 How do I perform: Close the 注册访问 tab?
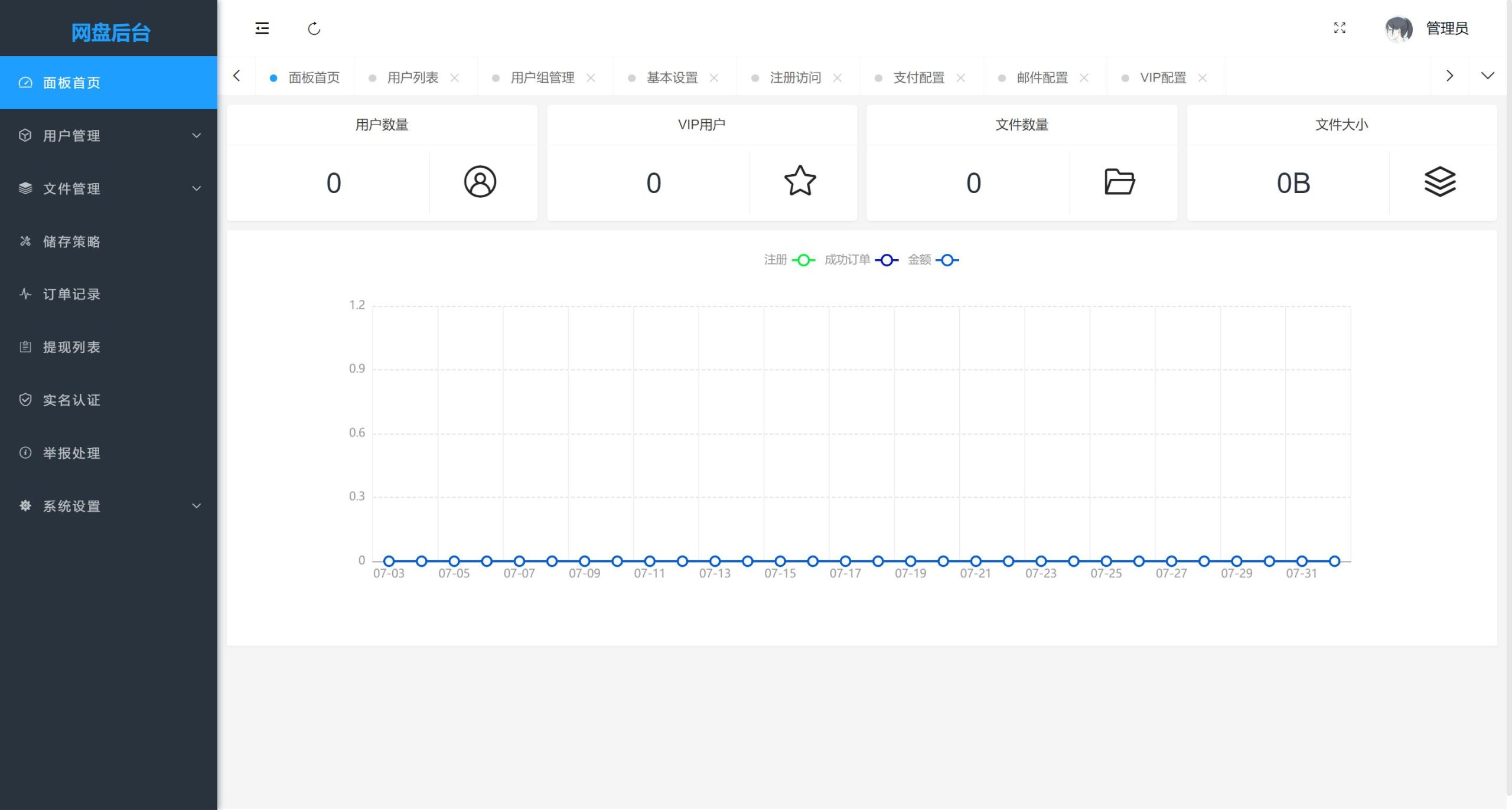coord(838,78)
